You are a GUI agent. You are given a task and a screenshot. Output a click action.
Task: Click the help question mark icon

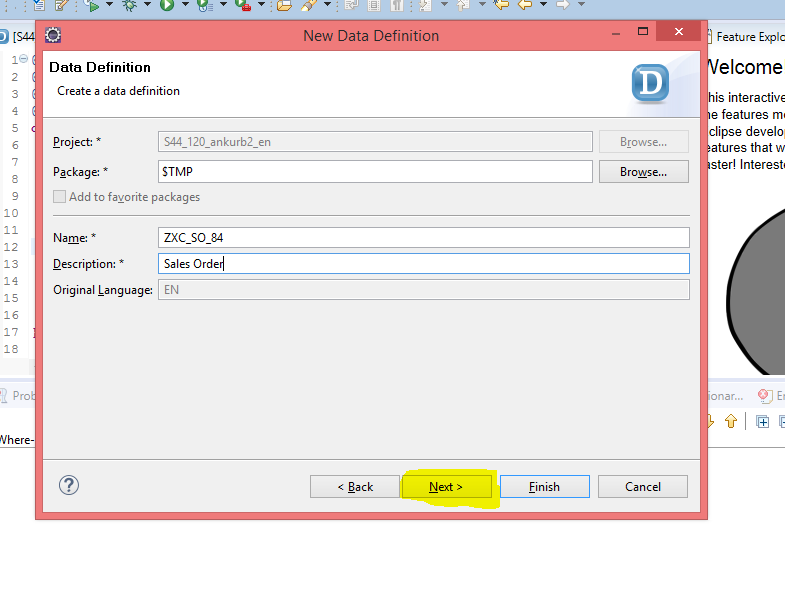coord(69,486)
